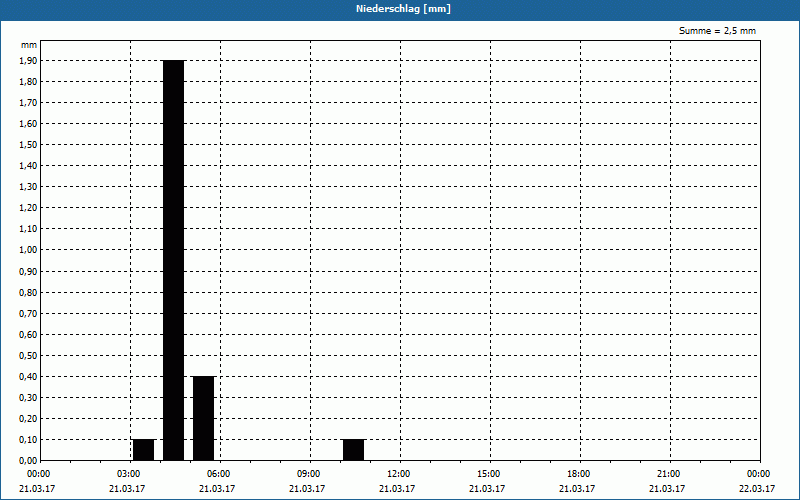Select the bar reaching 0,40 mm

click(x=204, y=418)
